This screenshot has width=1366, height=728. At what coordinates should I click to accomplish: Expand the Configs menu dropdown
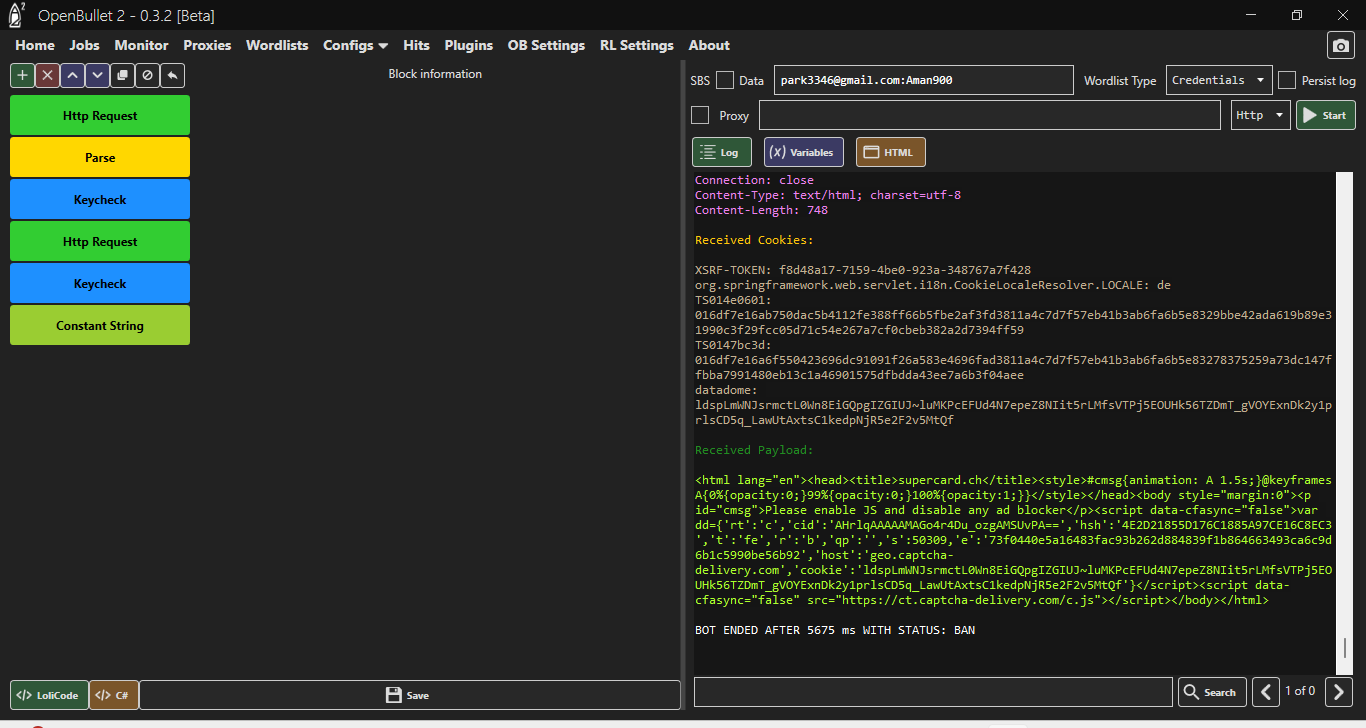[355, 45]
